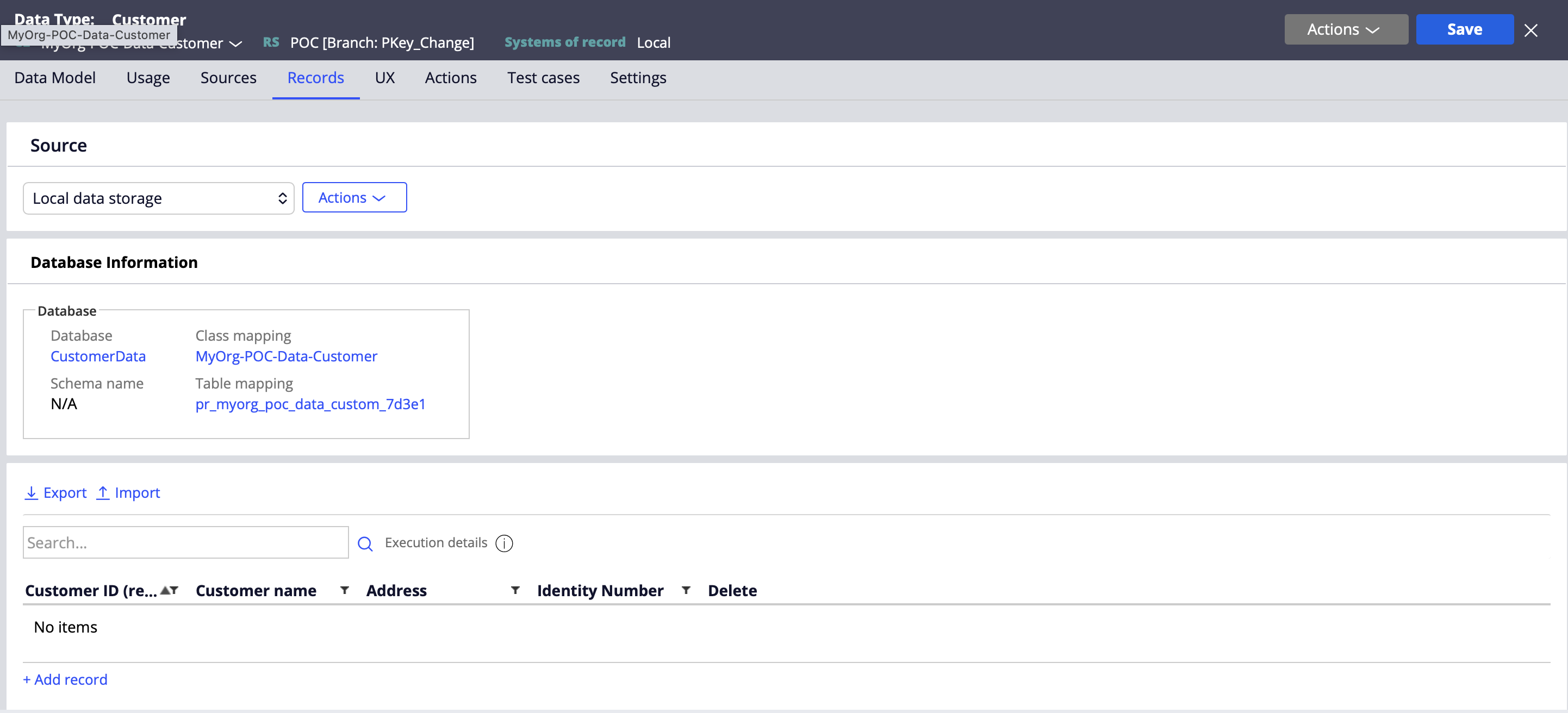
Task: Open the pr_myorg_poc_data_custom_7d3e1 table mapping
Action: point(310,404)
